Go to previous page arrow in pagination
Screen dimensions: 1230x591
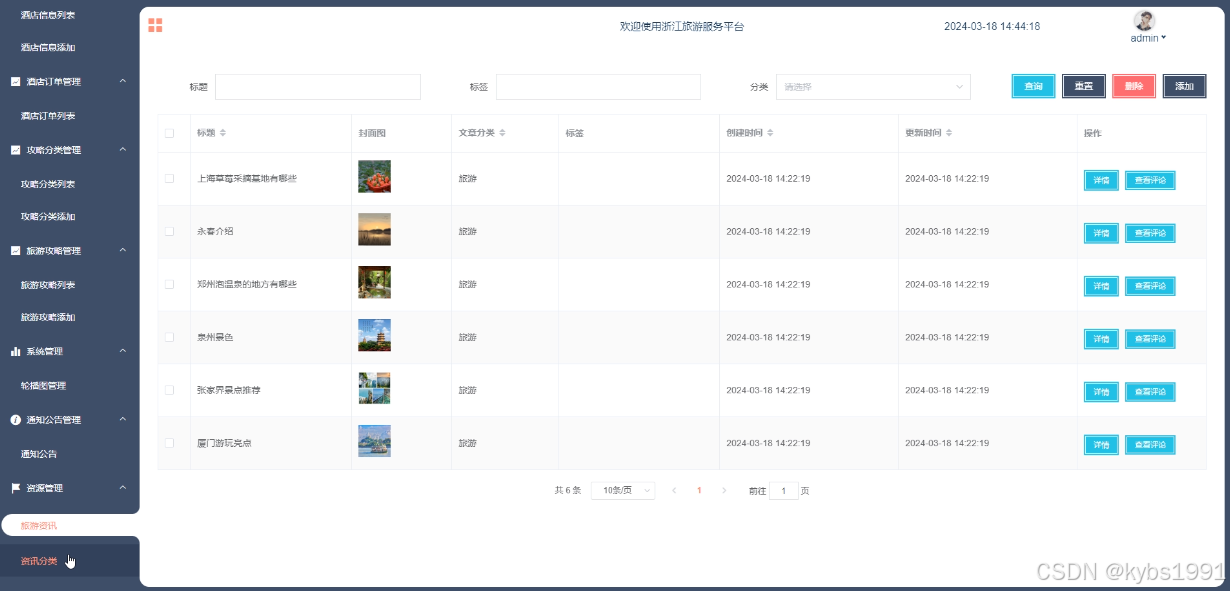click(674, 491)
